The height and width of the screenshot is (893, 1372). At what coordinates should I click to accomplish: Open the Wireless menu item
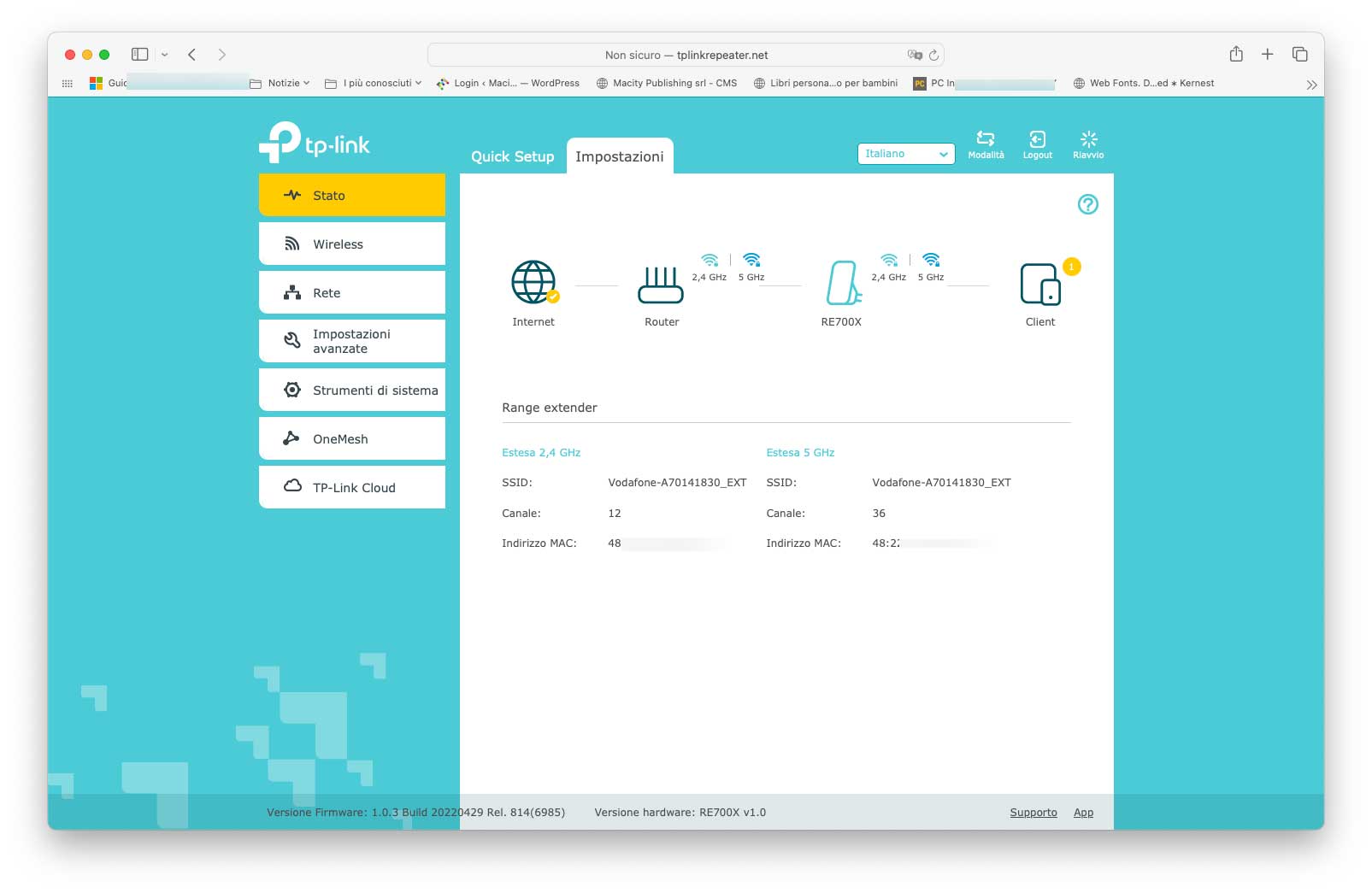point(352,244)
